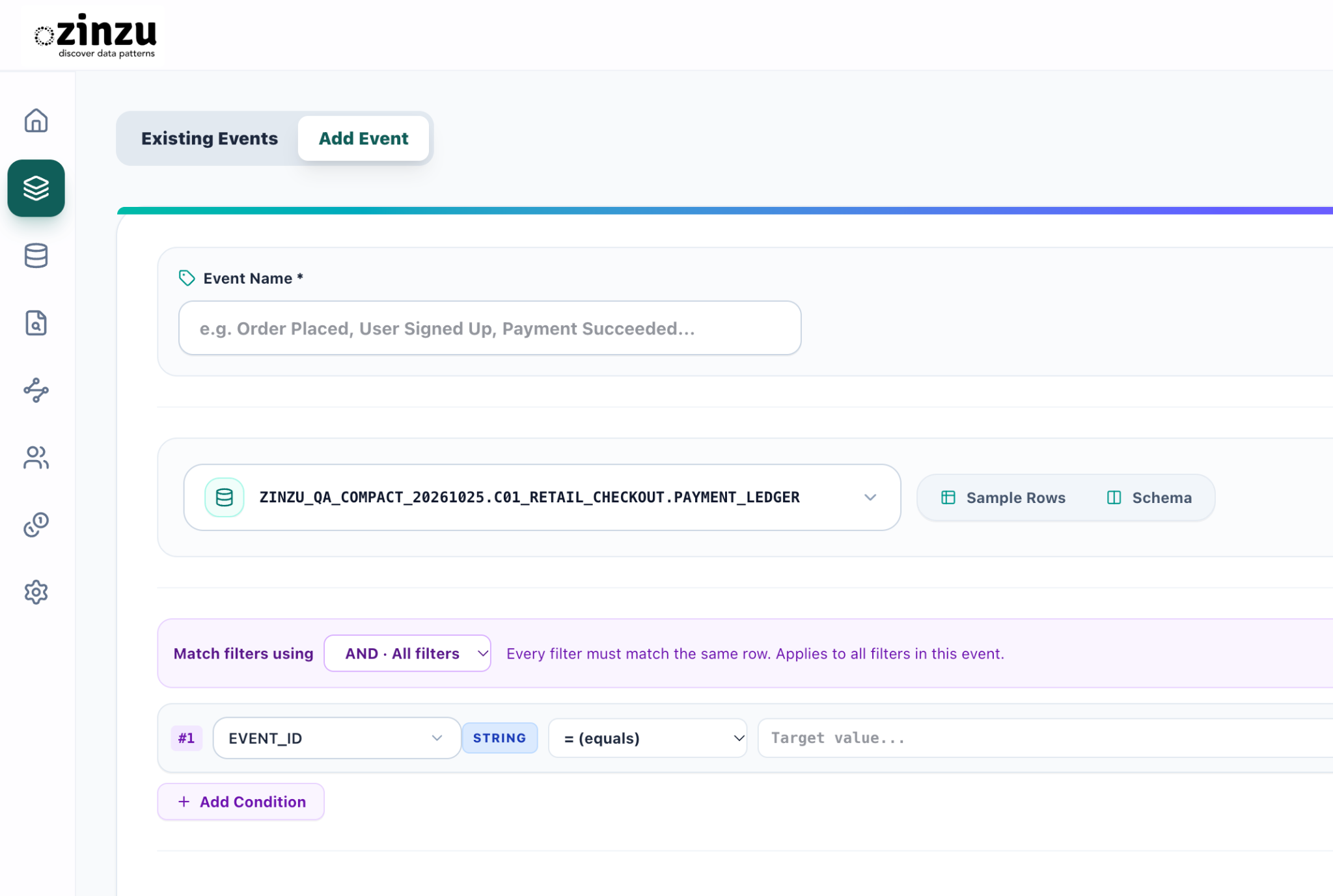
Task: Click the Match filters using label
Action: coord(243,653)
